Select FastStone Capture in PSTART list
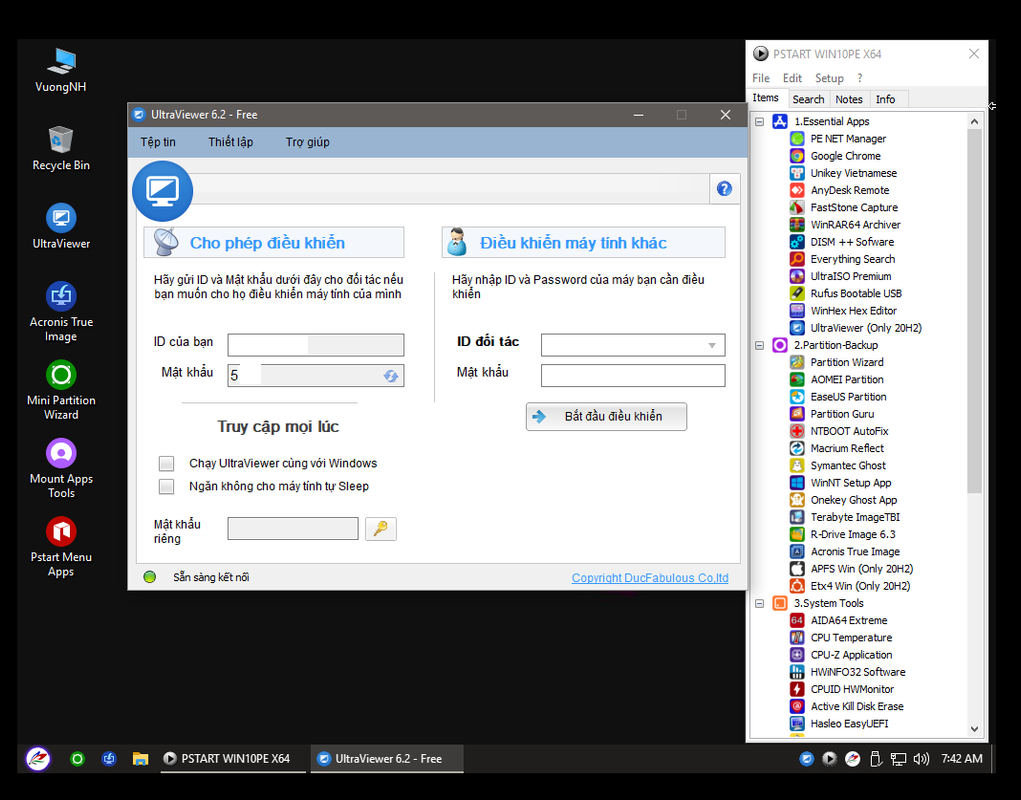This screenshot has height=800, width=1021. 854,208
